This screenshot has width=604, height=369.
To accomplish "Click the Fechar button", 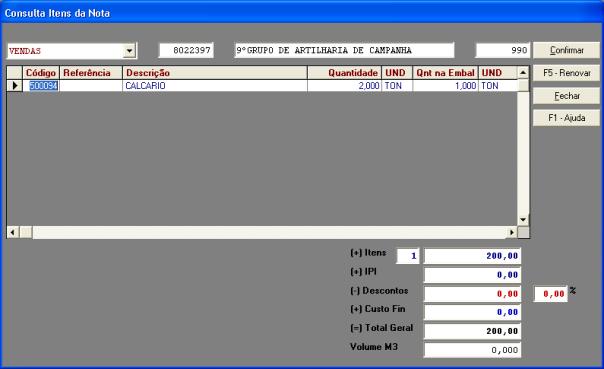I will pos(566,96).
